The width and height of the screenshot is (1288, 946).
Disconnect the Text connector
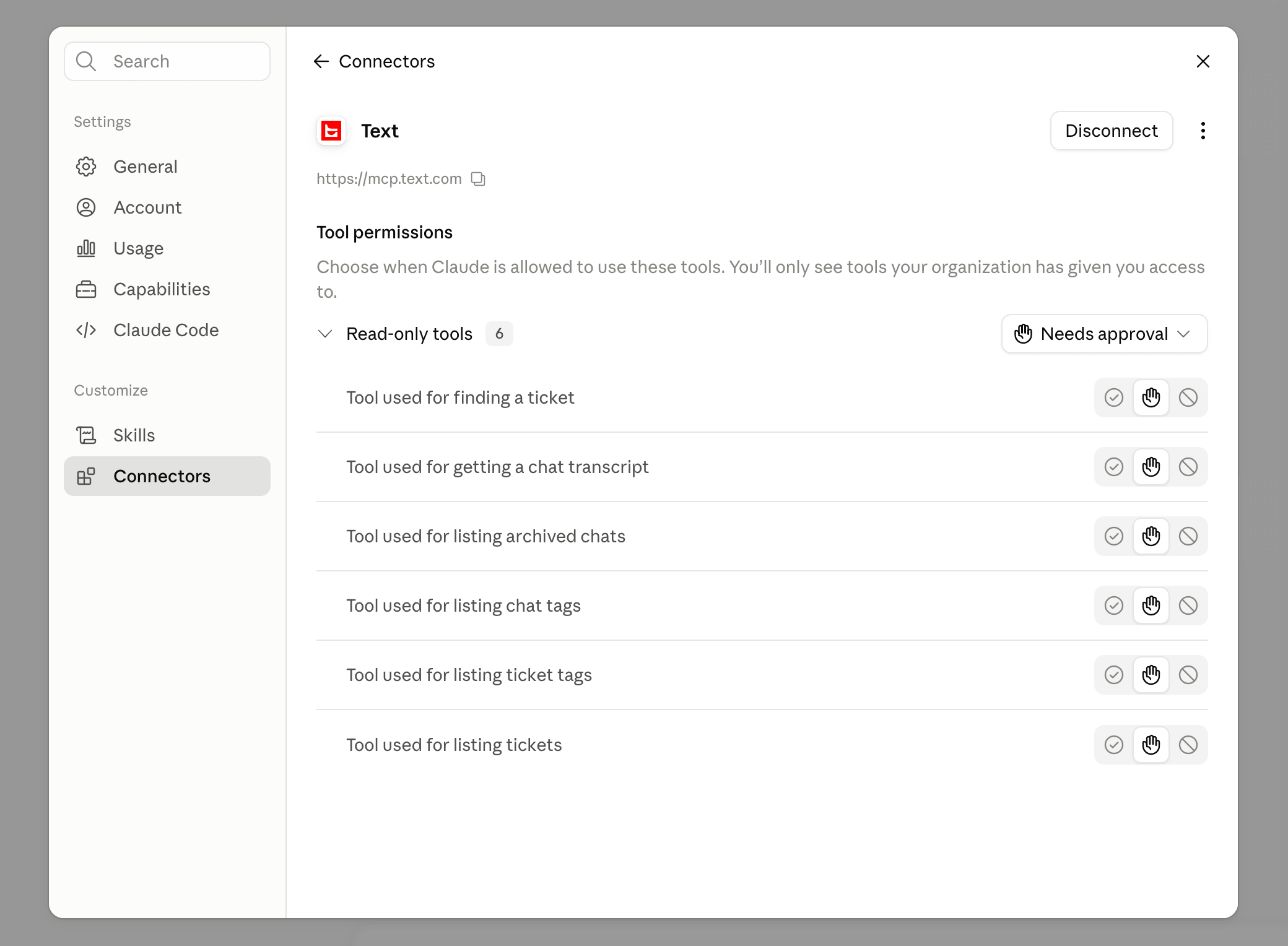(x=1112, y=131)
